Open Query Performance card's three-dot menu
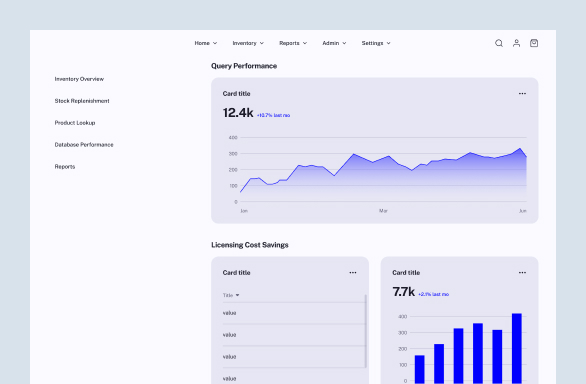Image resolution: width=586 pixels, height=384 pixels. [x=522, y=93]
